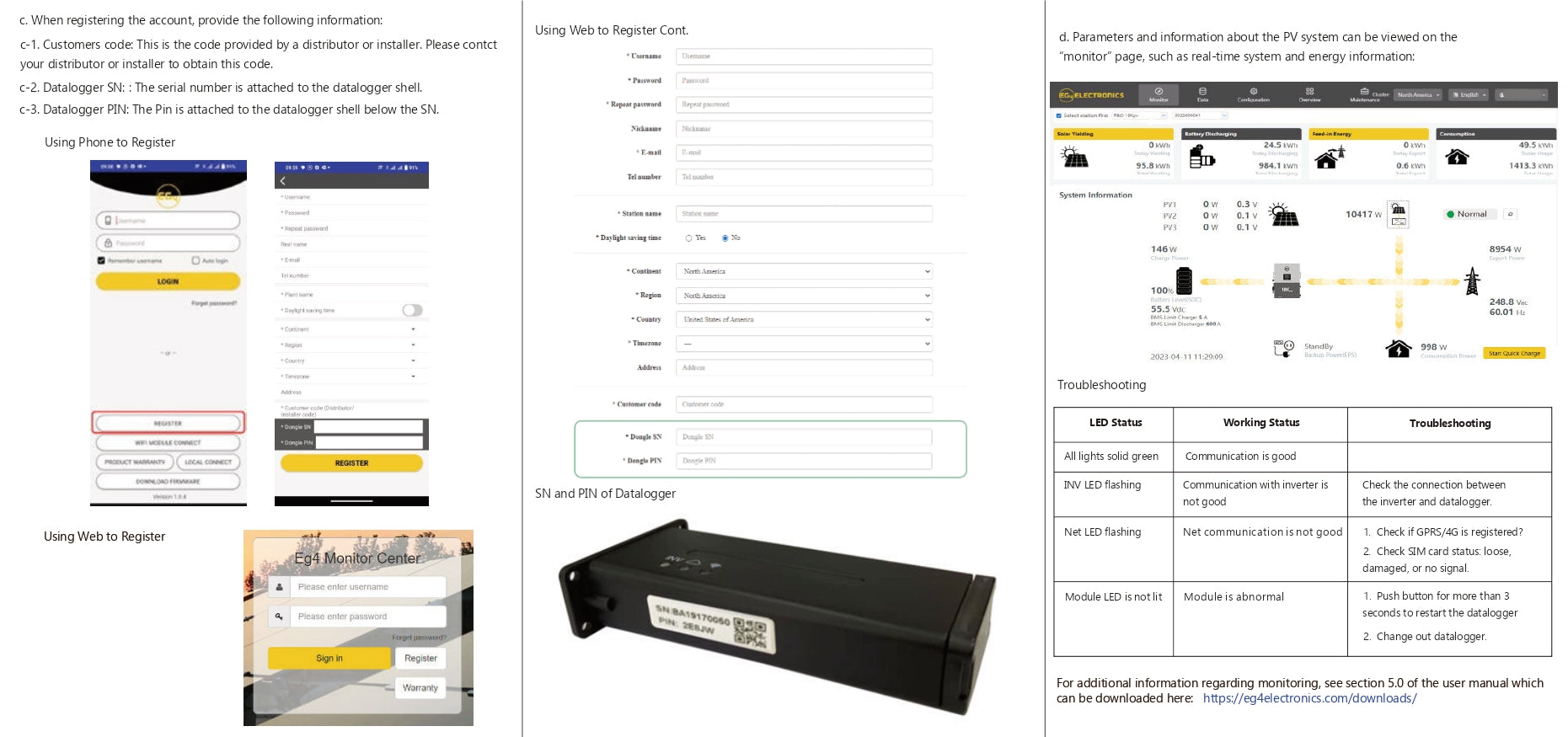The height and width of the screenshot is (737, 1568).
Task: Click the grid transmission tower icon
Action: (x=1472, y=280)
